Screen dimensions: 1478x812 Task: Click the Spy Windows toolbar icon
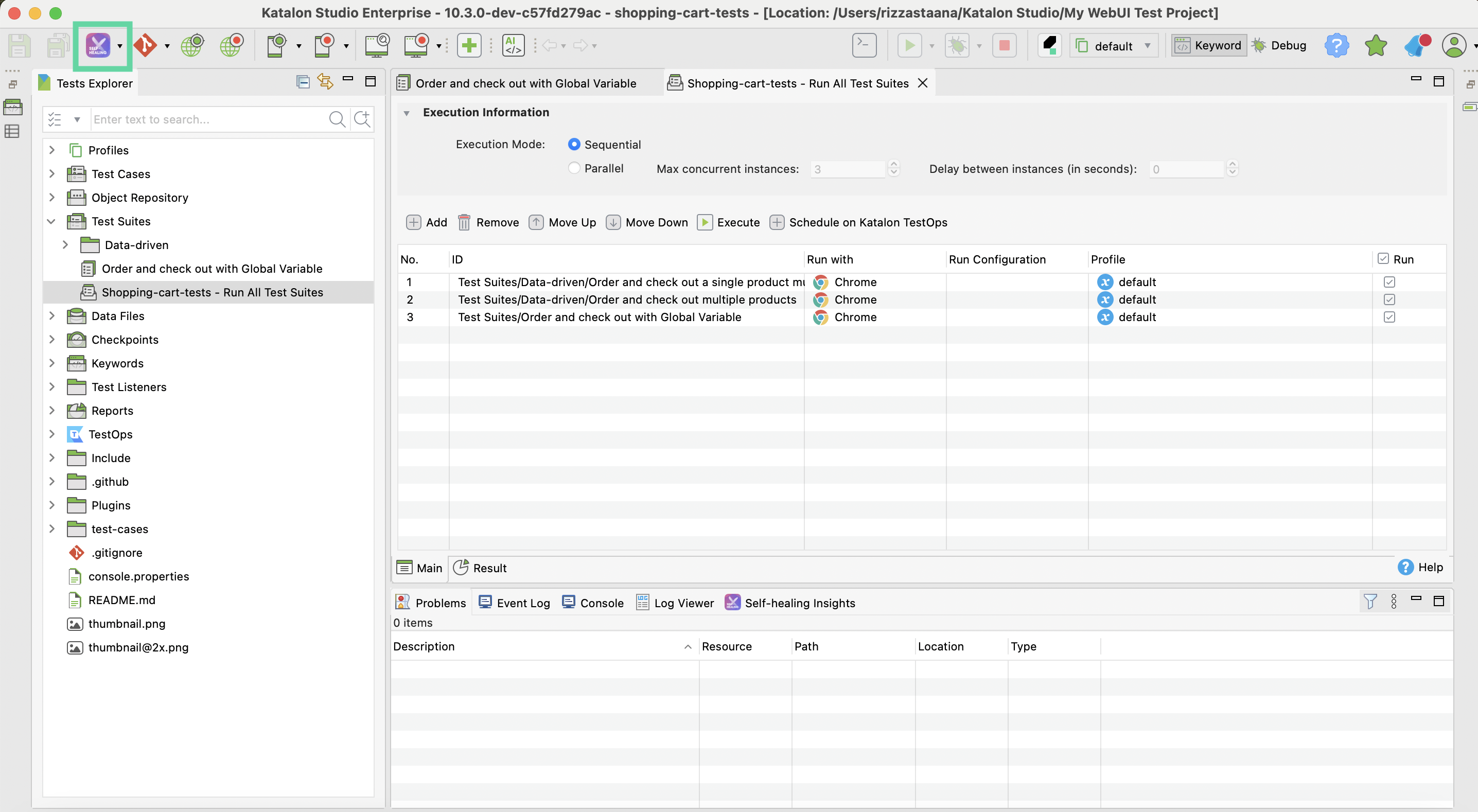tap(377, 45)
